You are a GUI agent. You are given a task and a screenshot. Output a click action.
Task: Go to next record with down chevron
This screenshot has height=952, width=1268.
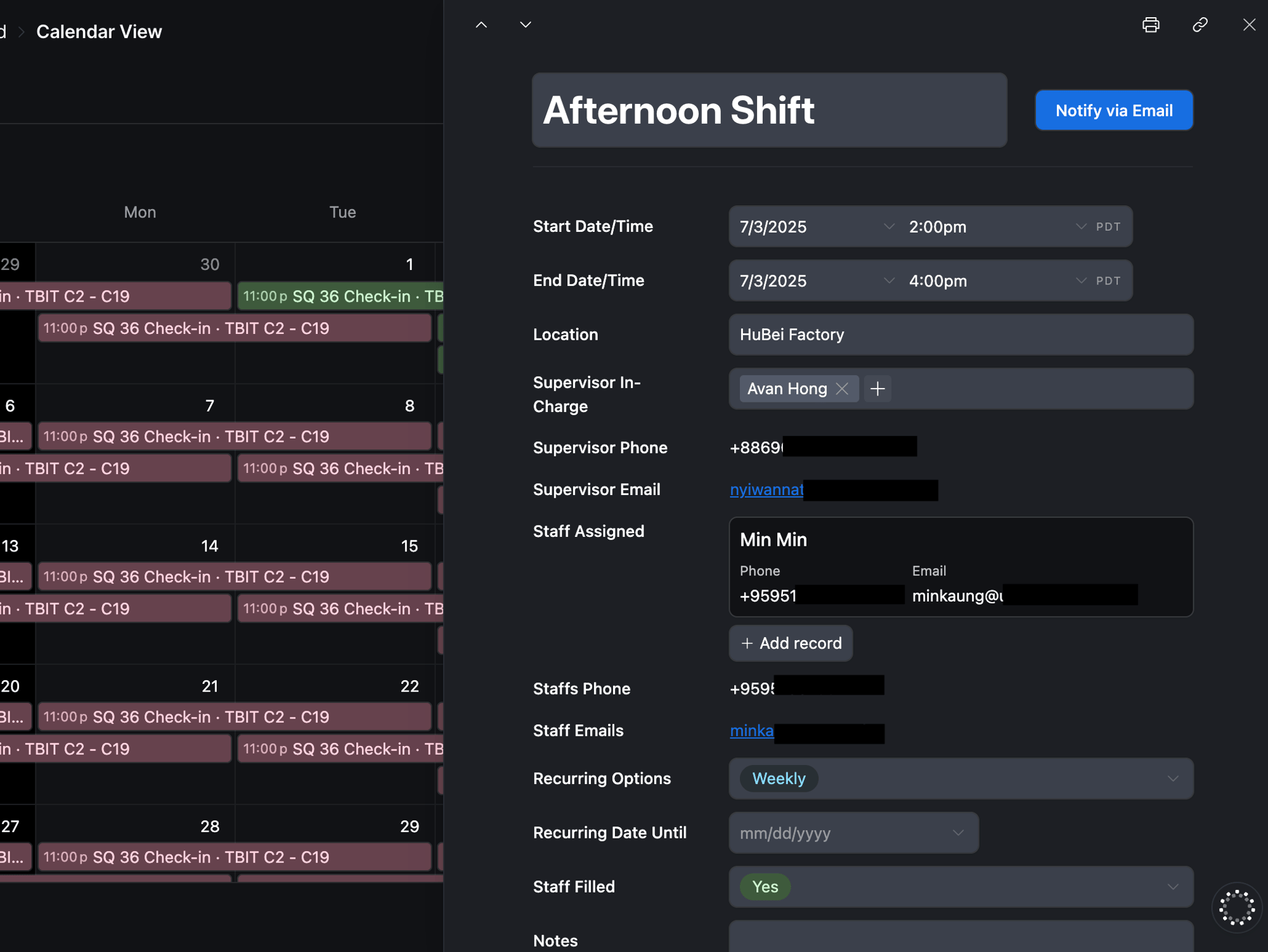tap(526, 25)
